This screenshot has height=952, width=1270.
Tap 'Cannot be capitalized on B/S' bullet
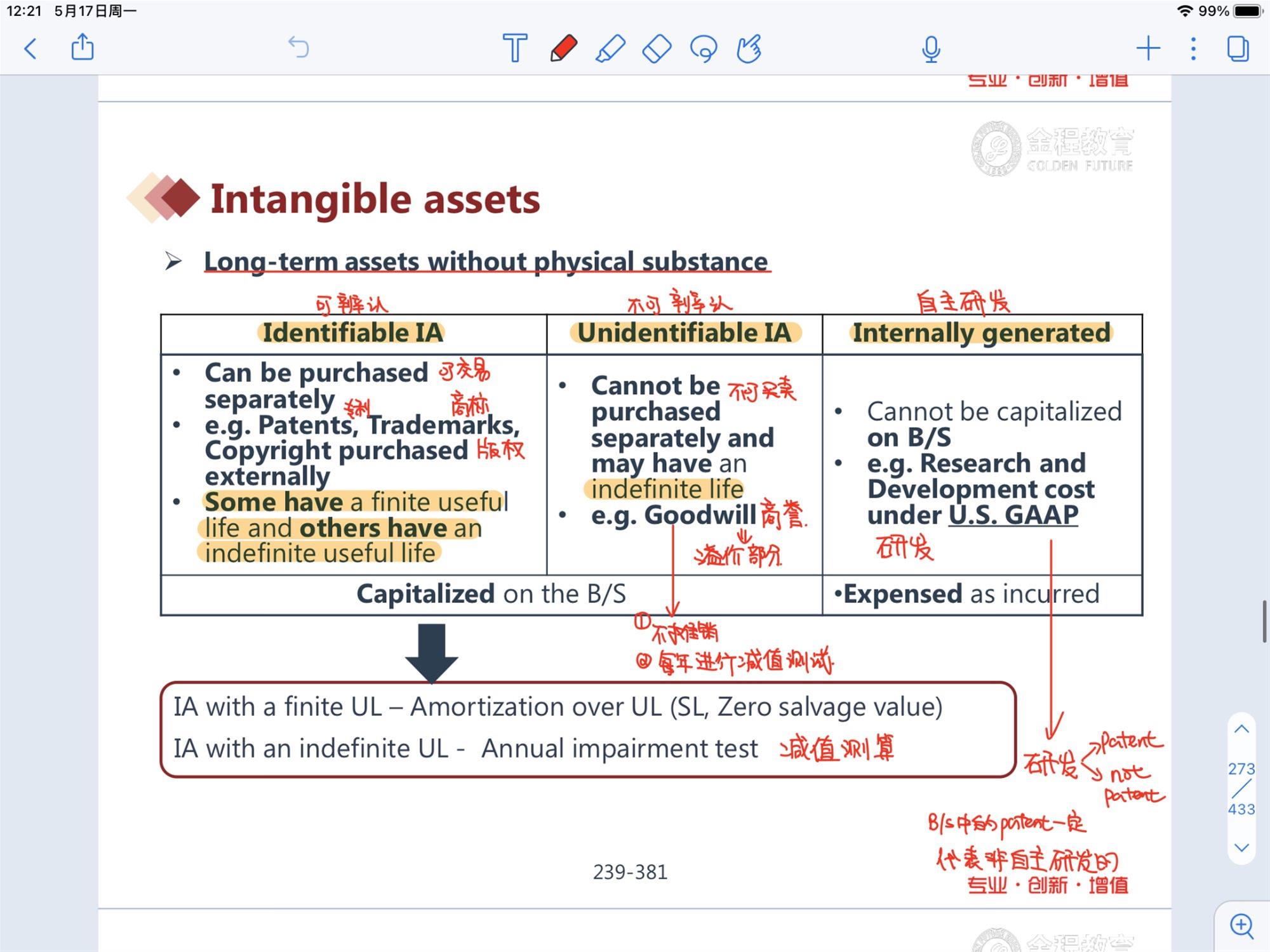click(x=994, y=425)
